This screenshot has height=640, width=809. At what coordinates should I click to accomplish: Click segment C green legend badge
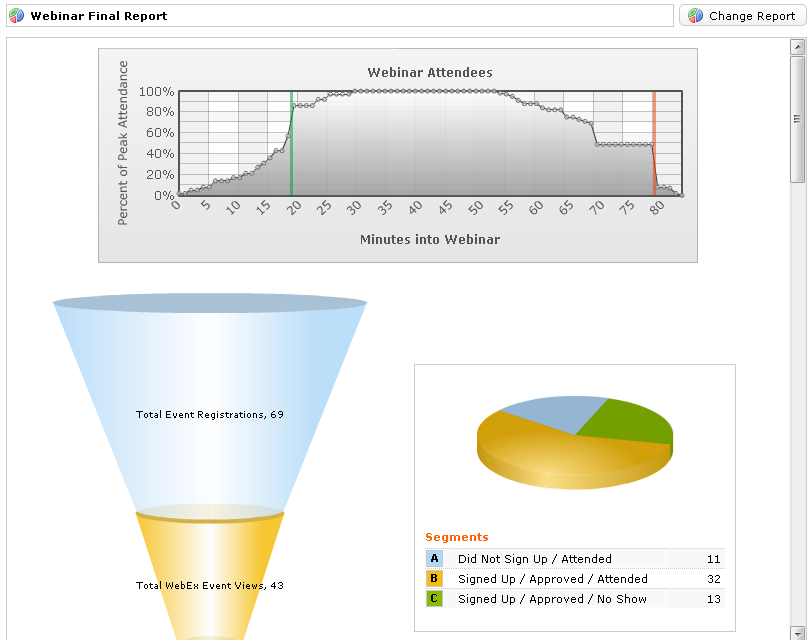pos(434,599)
